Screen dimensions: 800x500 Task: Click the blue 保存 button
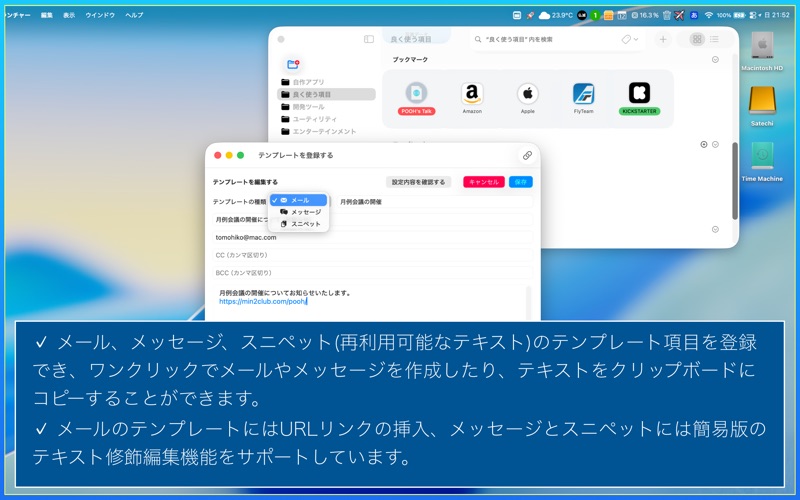pyautogui.click(x=520, y=182)
